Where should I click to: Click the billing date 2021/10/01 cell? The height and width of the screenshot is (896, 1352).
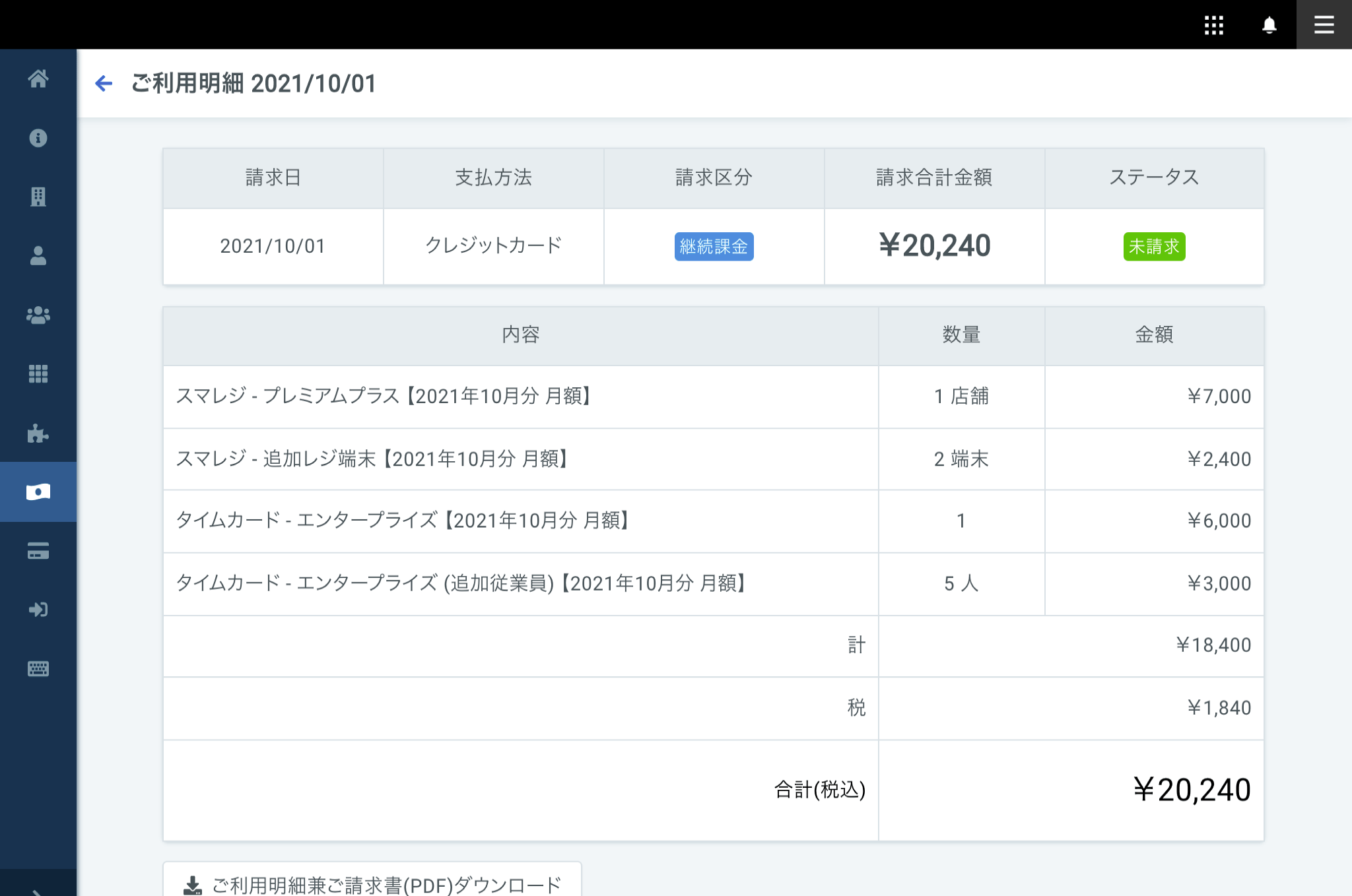point(273,247)
